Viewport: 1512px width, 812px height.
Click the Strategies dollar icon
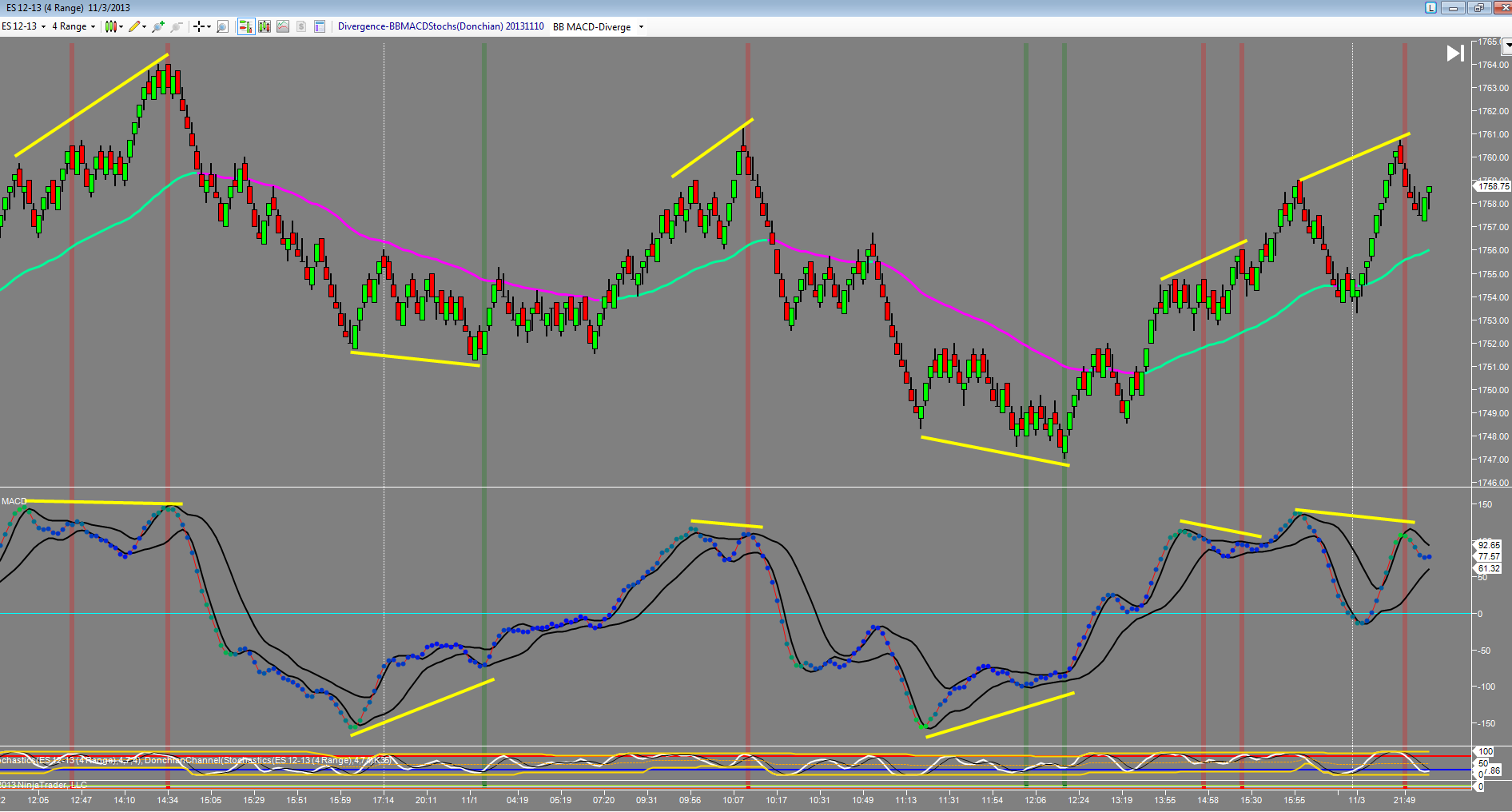pos(301,26)
